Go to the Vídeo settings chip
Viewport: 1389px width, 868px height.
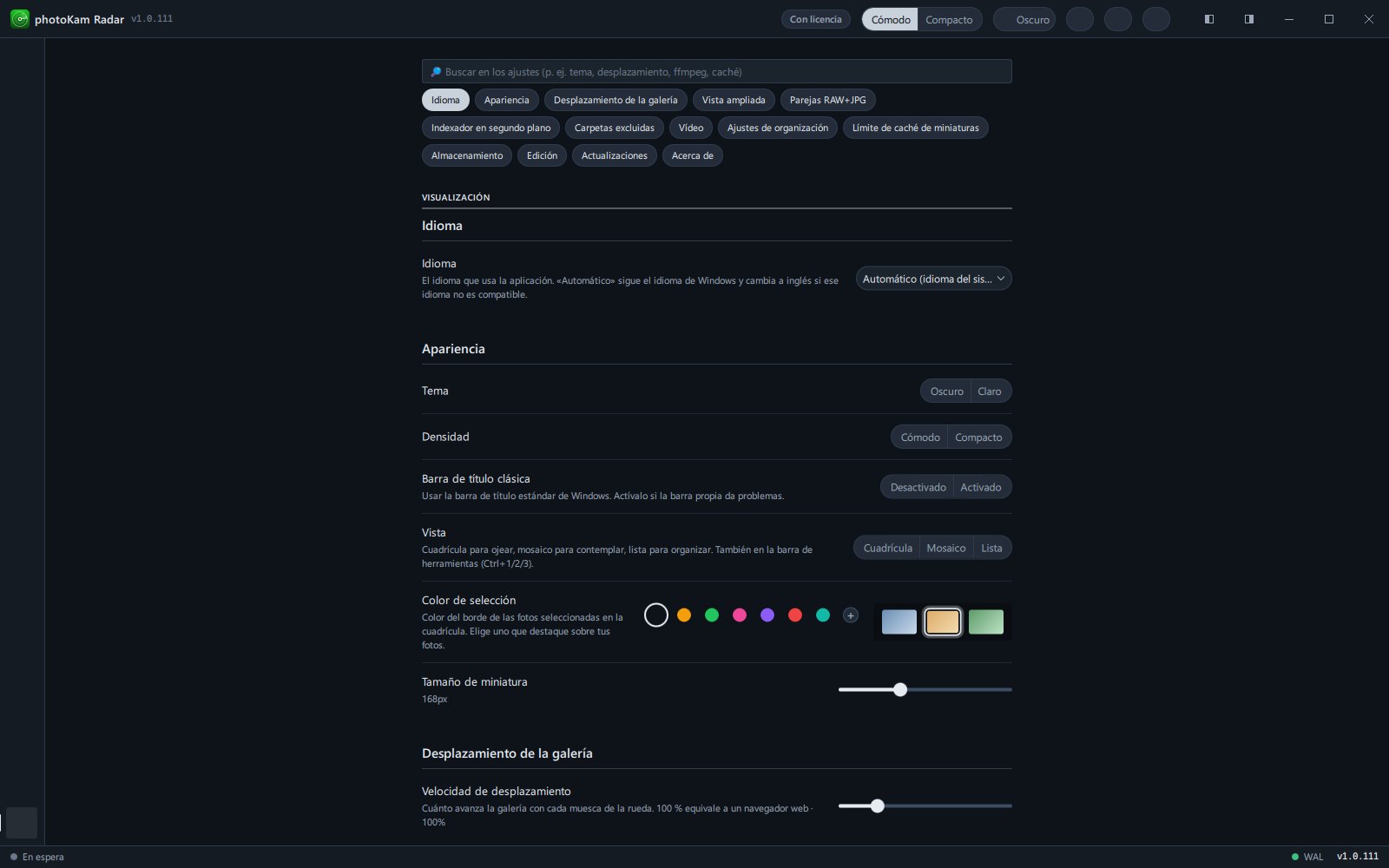coord(691,128)
